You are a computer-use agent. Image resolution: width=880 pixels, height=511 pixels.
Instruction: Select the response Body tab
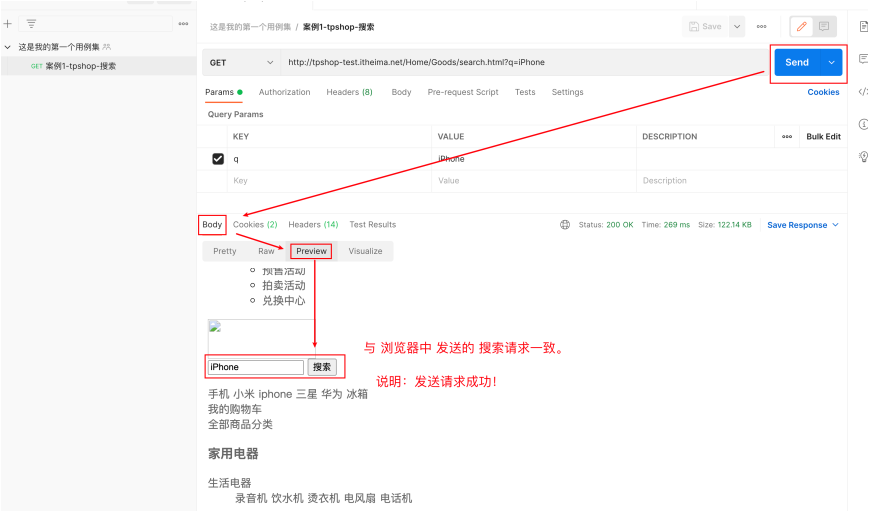[x=212, y=224]
